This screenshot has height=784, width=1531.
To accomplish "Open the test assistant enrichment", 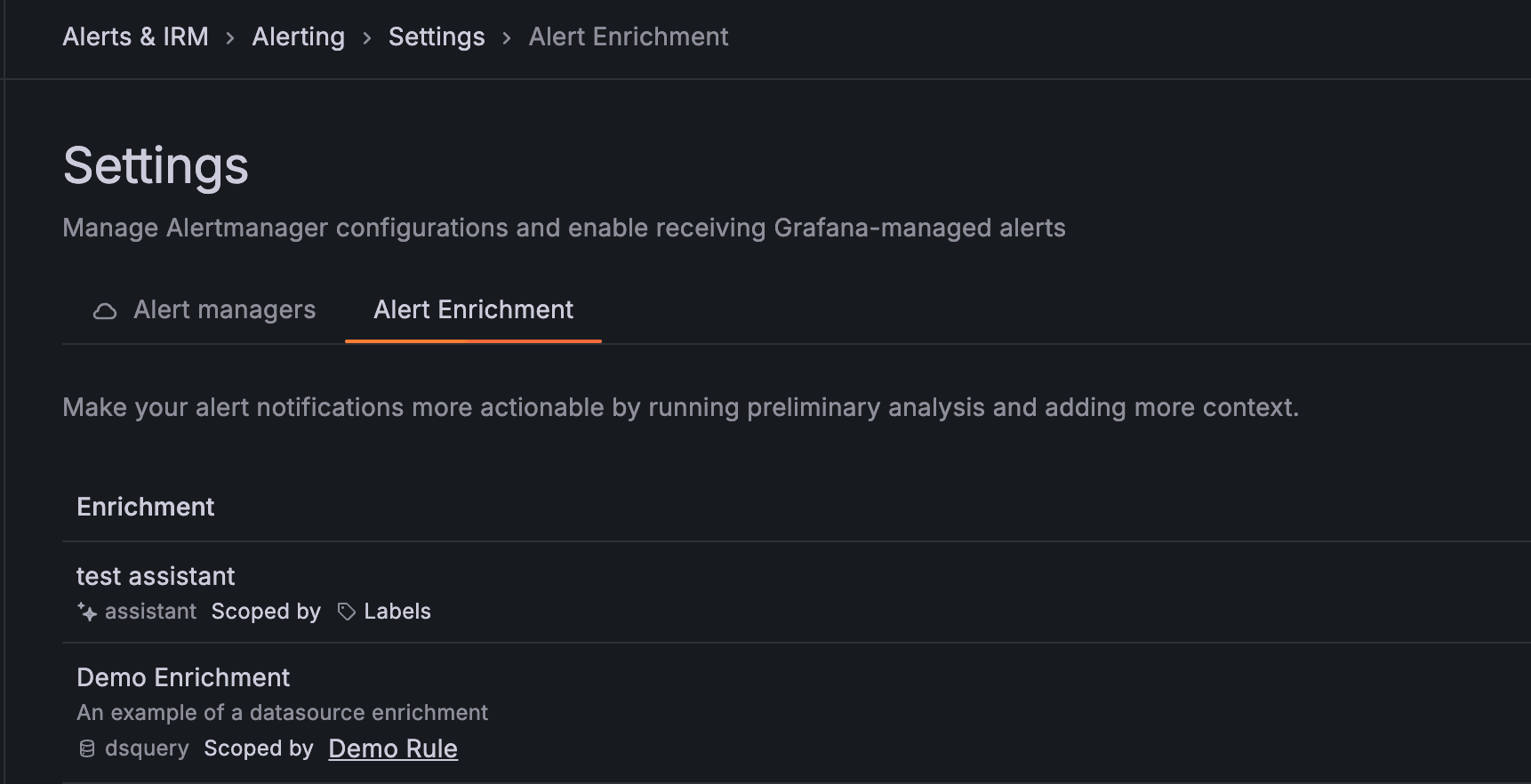I will point(156,576).
